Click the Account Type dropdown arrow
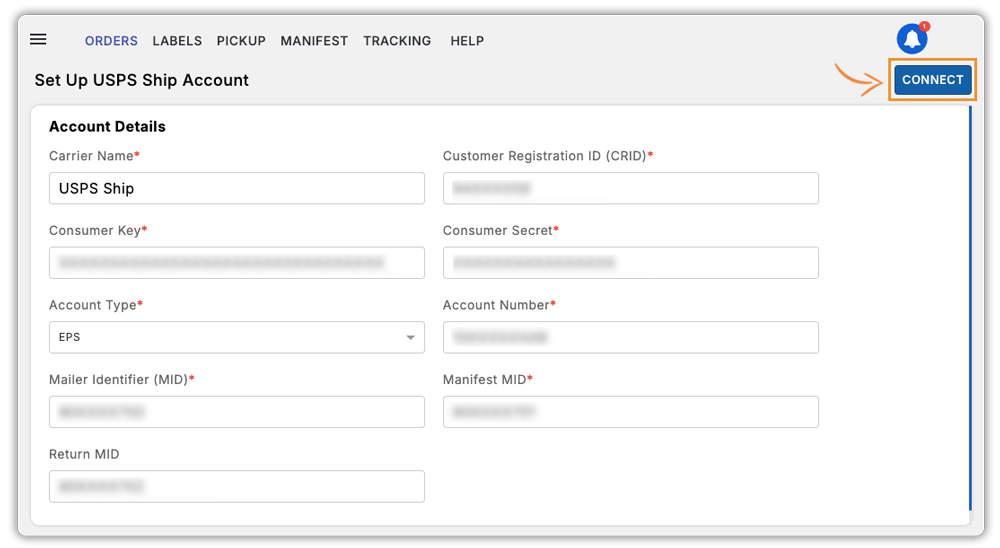This screenshot has height=548, width=1000. click(x=411, y=337)
